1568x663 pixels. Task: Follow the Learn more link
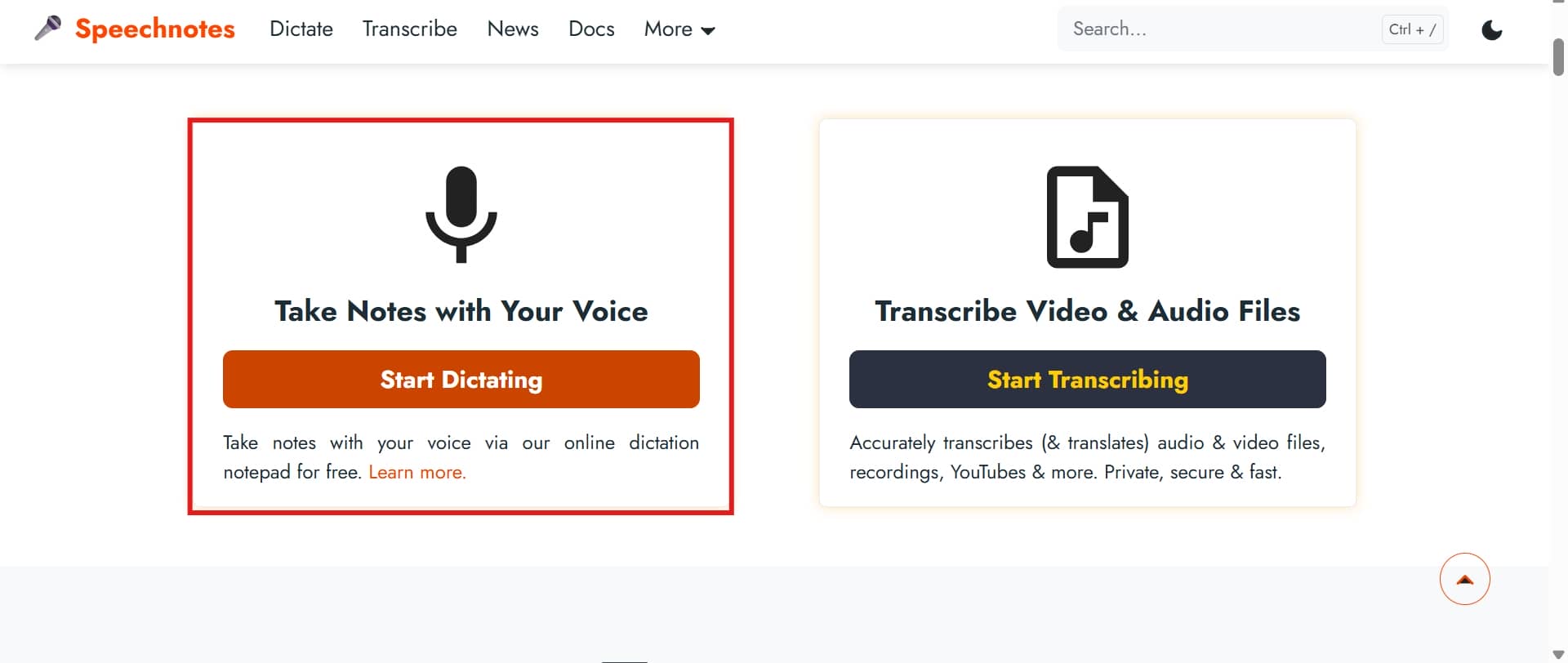[417, 472]
